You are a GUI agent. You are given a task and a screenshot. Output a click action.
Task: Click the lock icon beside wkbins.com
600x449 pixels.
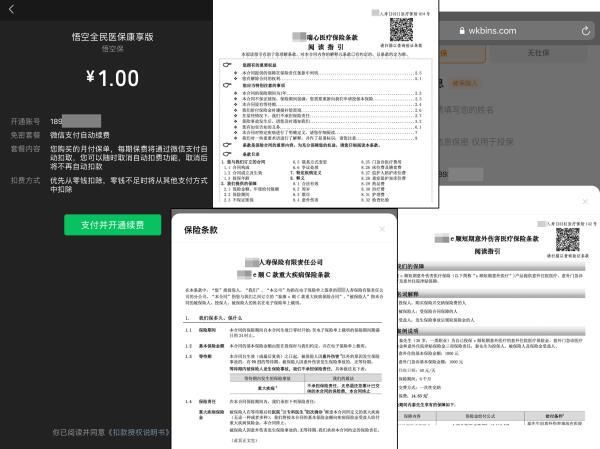pos(462,31)
